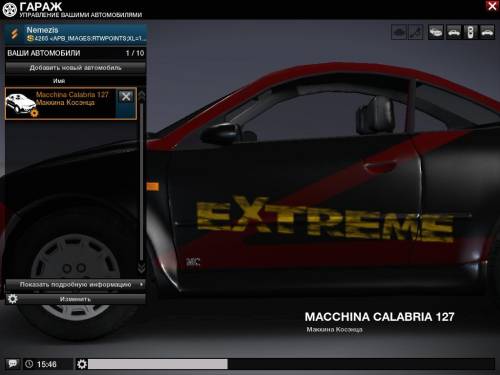500x375 pixels.
Task: Click the gear icon next to Изменить
Action: click(x=12, y=299)
